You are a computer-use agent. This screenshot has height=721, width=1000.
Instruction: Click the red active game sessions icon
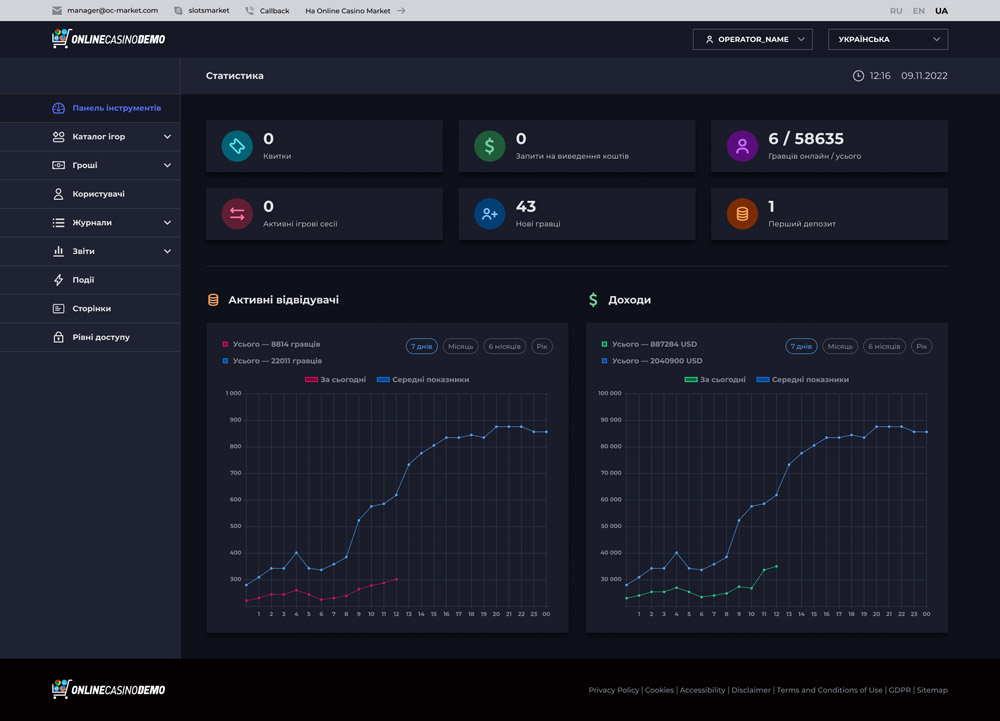click(237, 214)
